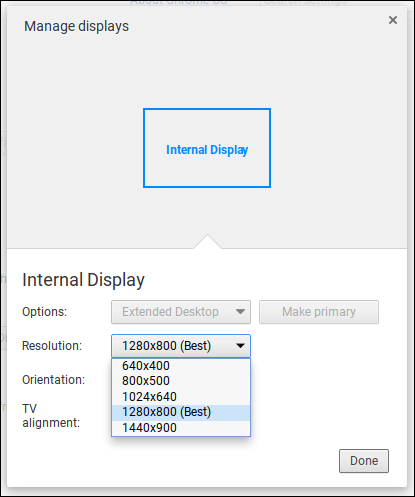Click the Internal Display heading

83,280
